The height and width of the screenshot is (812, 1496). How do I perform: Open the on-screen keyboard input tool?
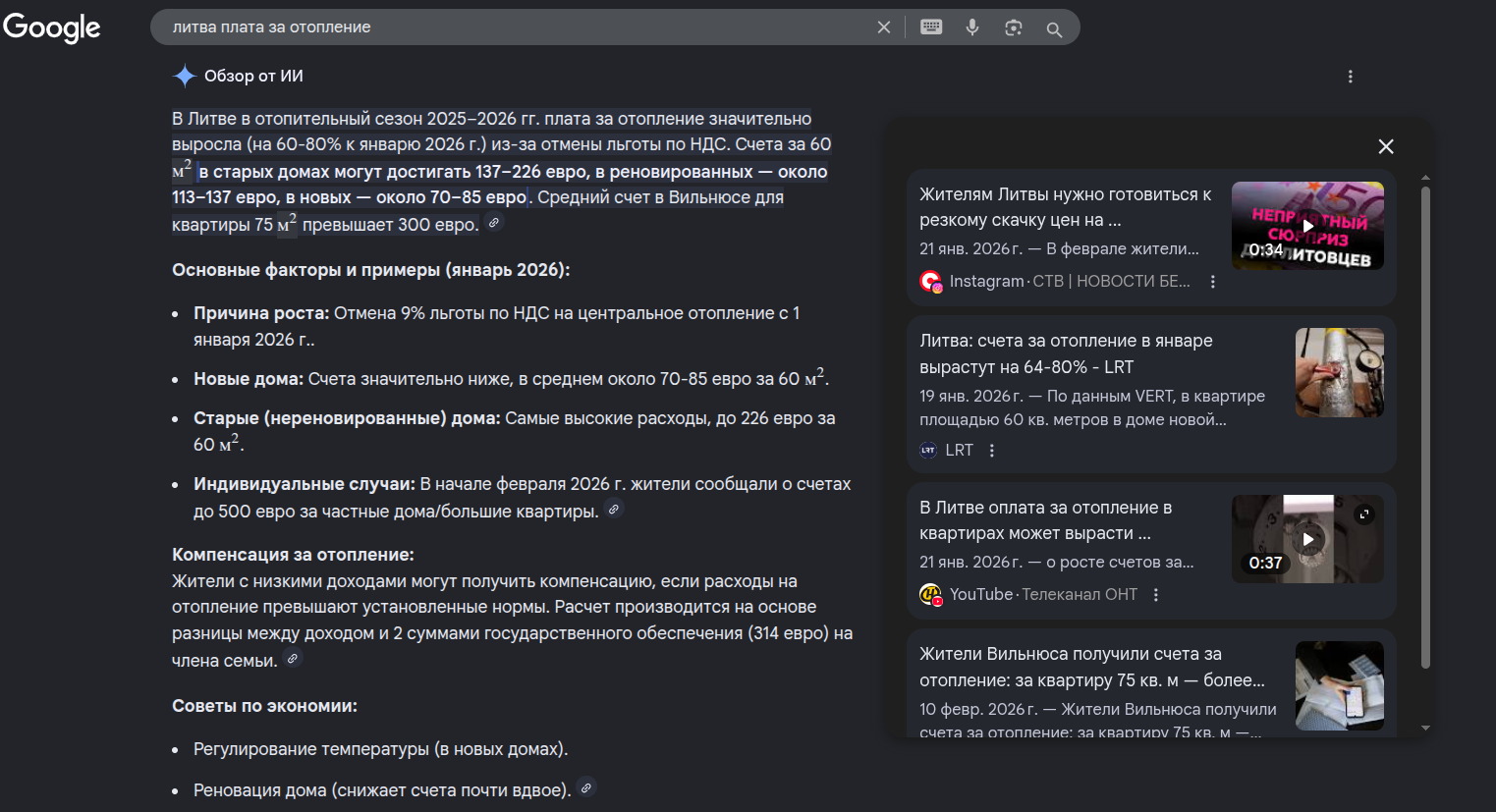coord(931,27)
